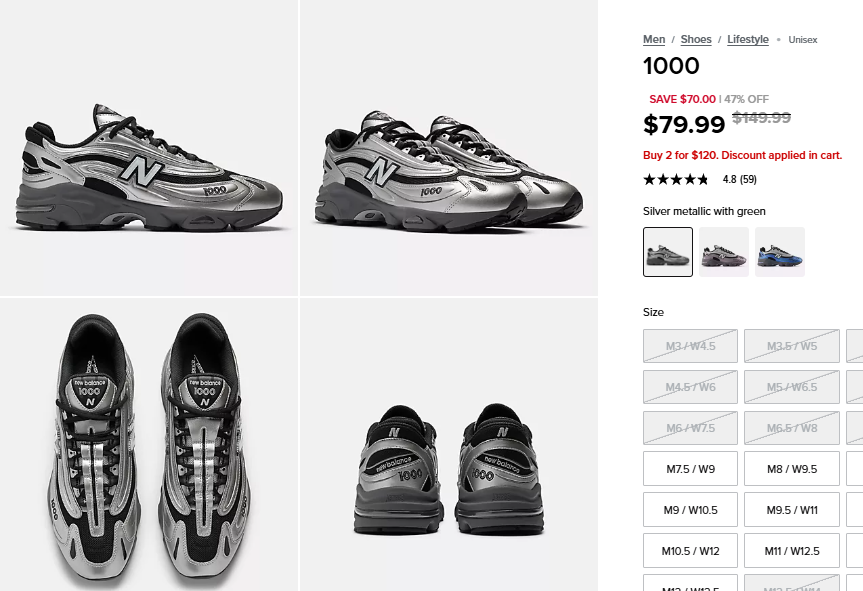This screenshot has width=863, height=591.
Task: Choose size M9 / W10.5
Action: coord(690,510)
